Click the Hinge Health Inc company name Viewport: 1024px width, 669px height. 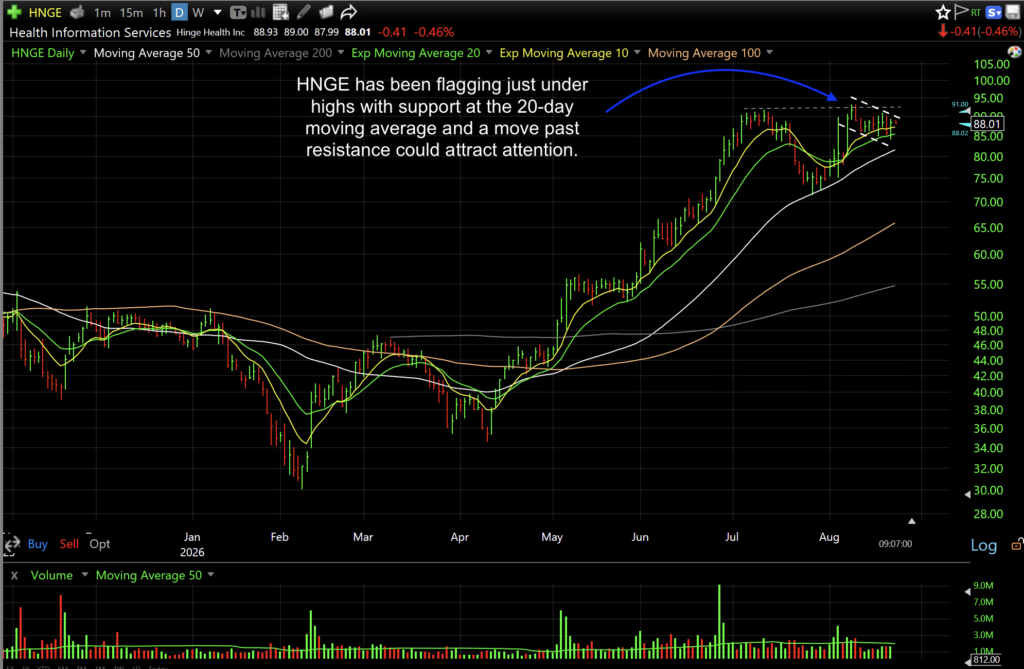[210, 32]
